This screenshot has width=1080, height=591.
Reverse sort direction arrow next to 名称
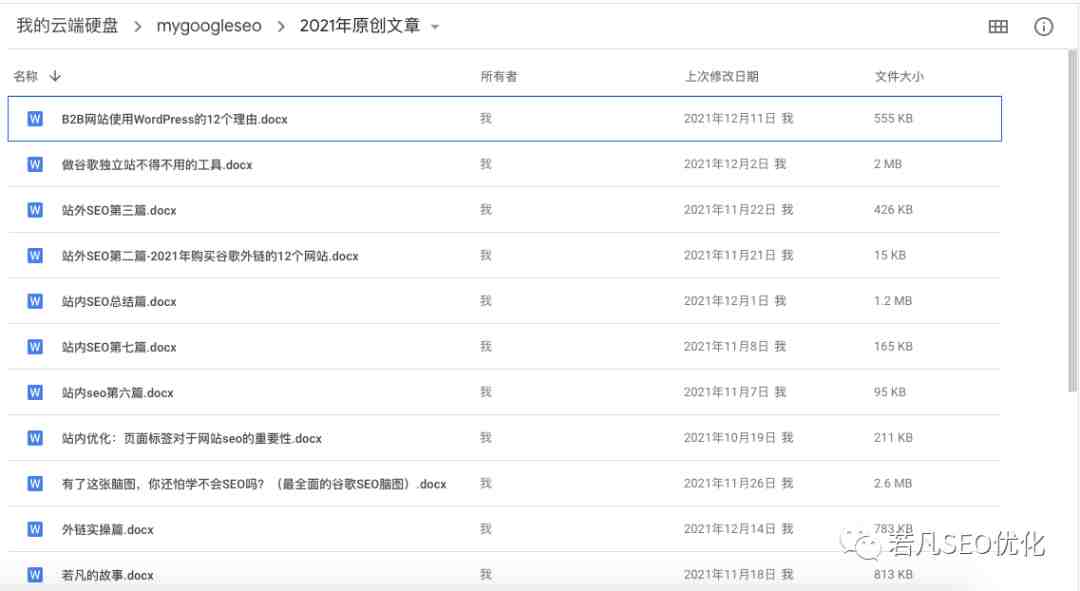(x=55, y=76)
